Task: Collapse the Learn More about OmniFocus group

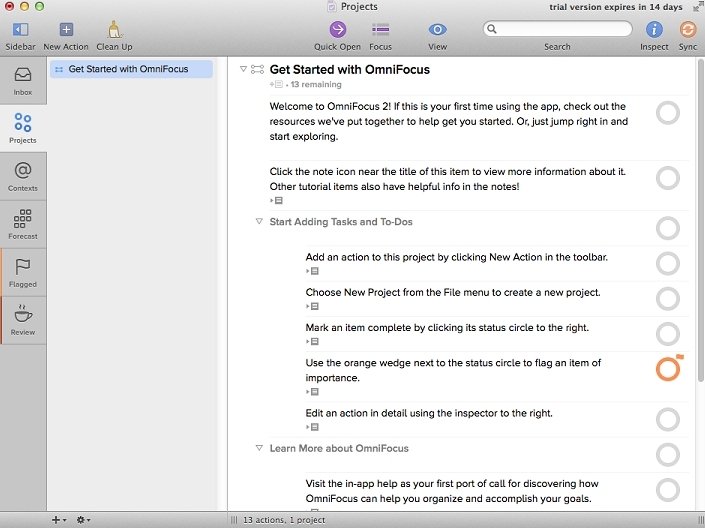Action: point(259,448)
